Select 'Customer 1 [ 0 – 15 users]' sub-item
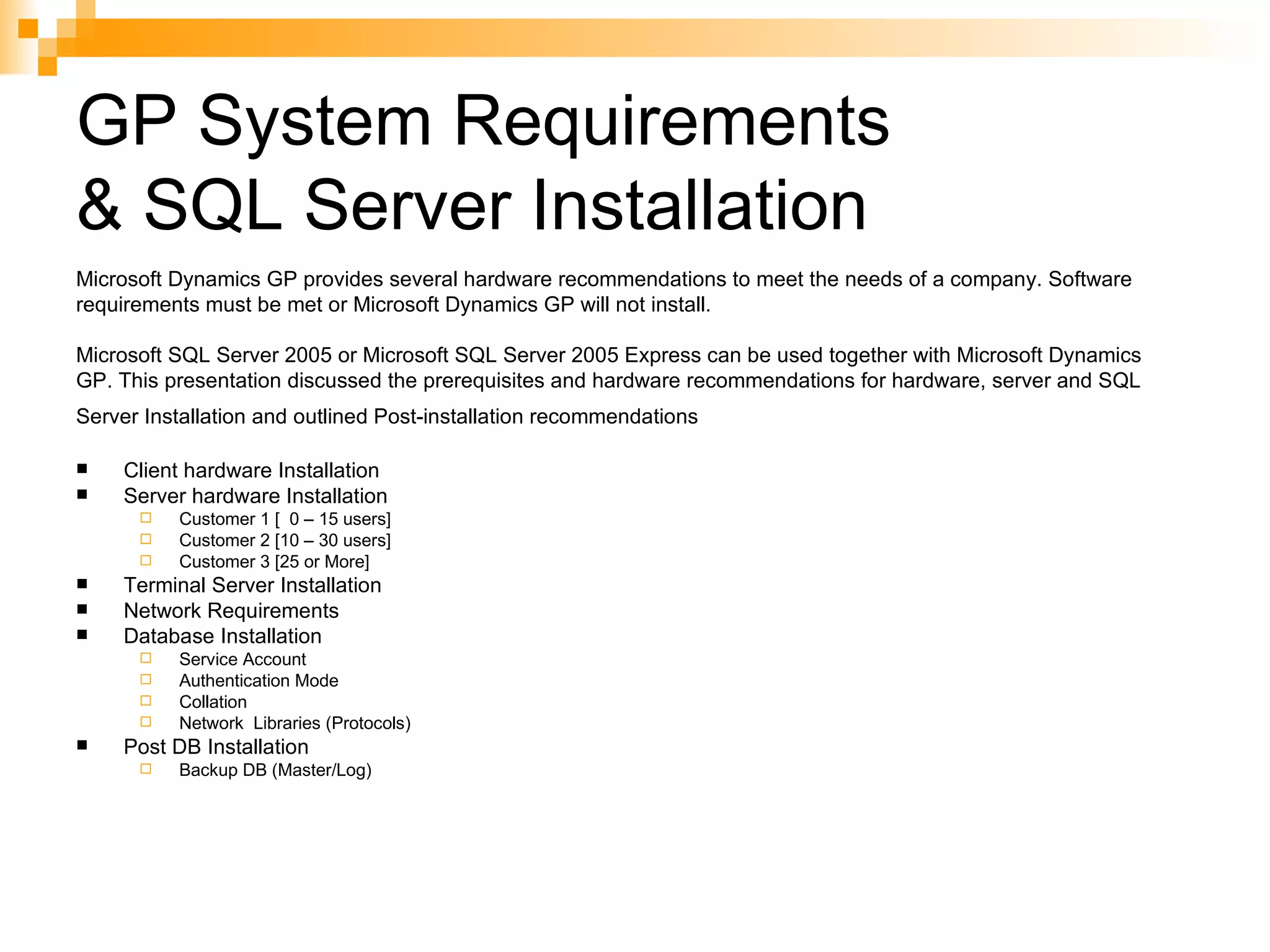Screen dimensions: 1270x952 [285, 519]
